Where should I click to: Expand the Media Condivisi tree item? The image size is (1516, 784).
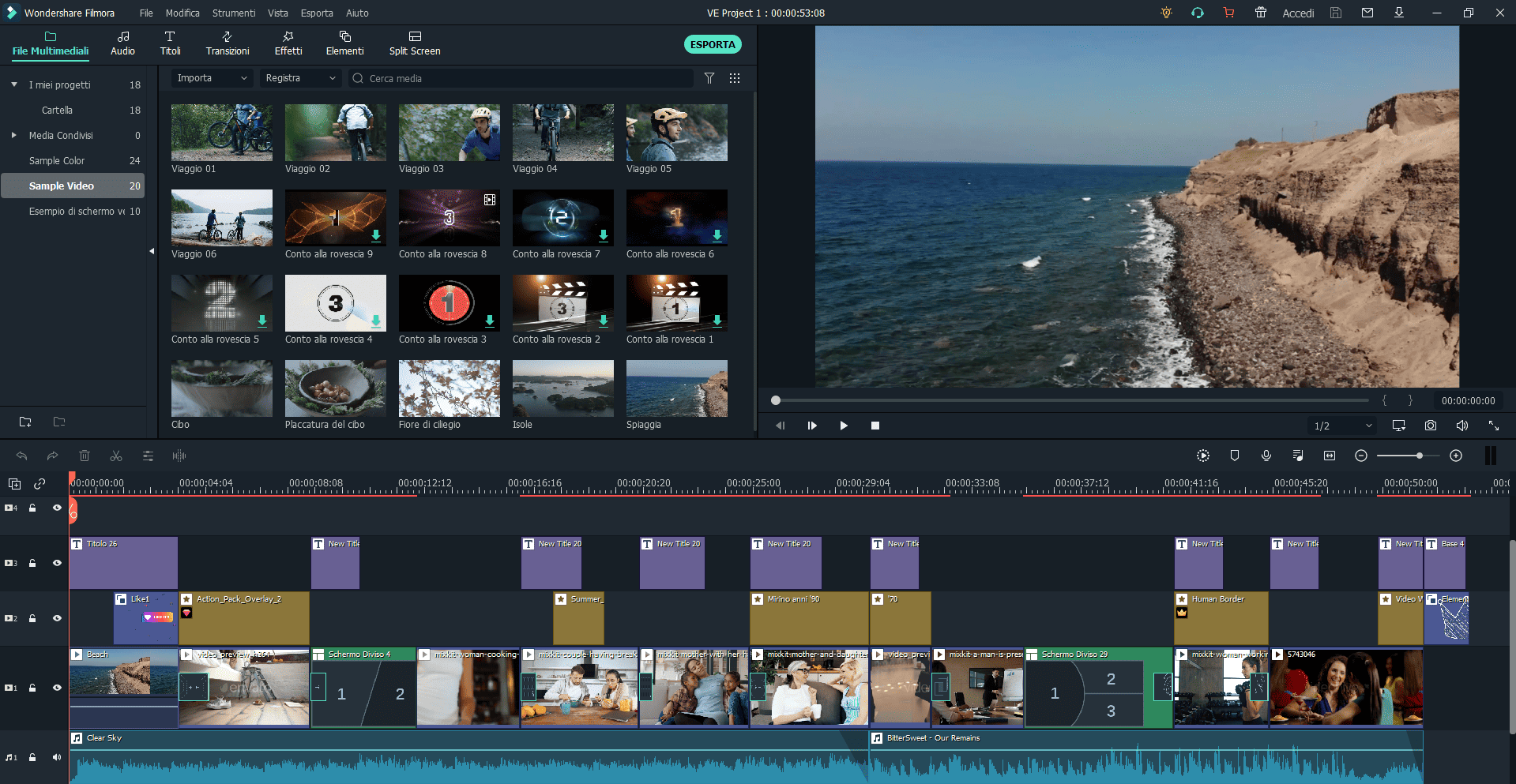click(x=13, y=135)
